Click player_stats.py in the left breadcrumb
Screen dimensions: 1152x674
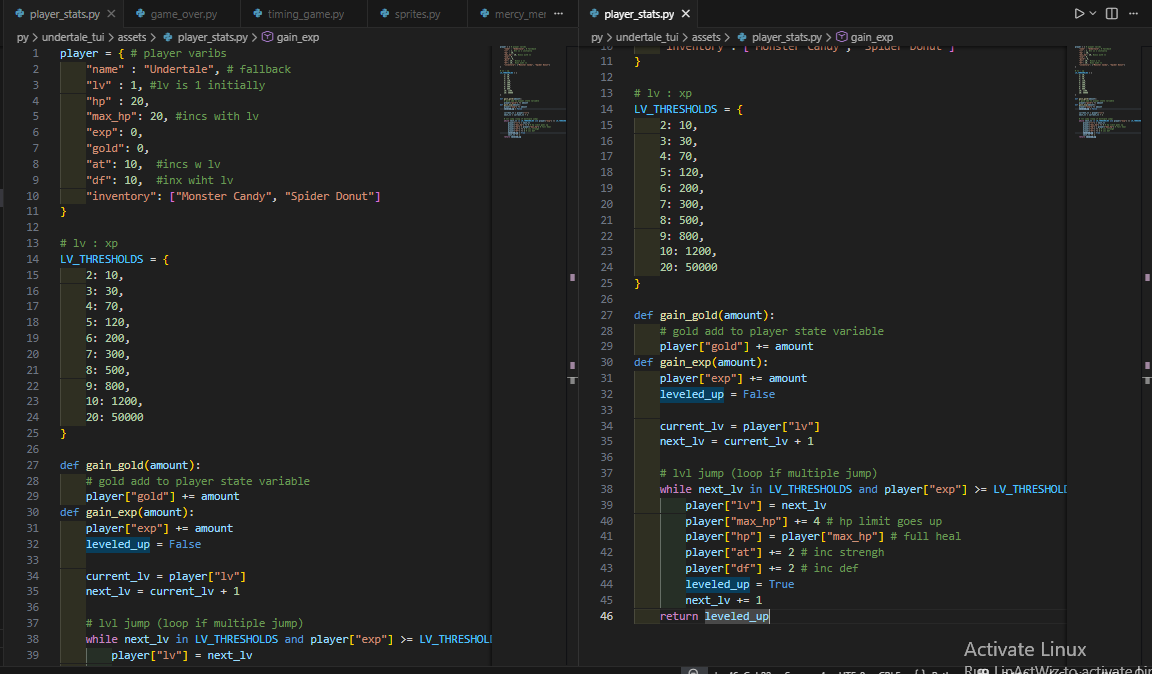pos(213,37)
